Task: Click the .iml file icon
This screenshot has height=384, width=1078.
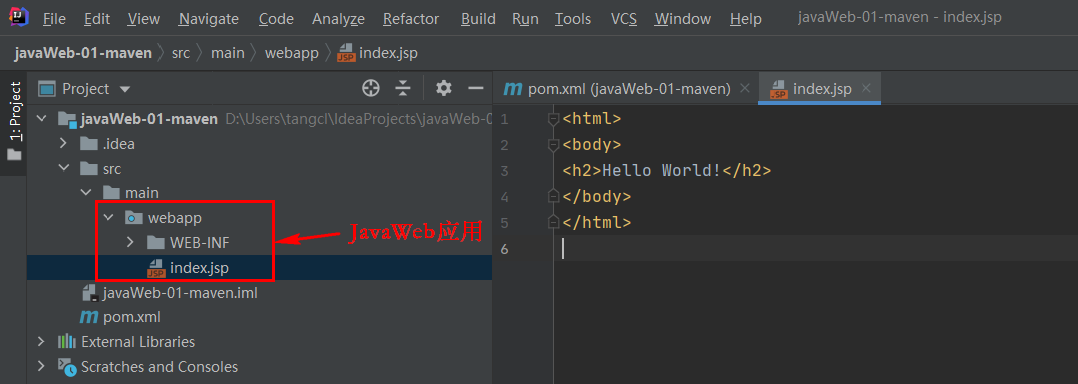Action: [90, 293]
